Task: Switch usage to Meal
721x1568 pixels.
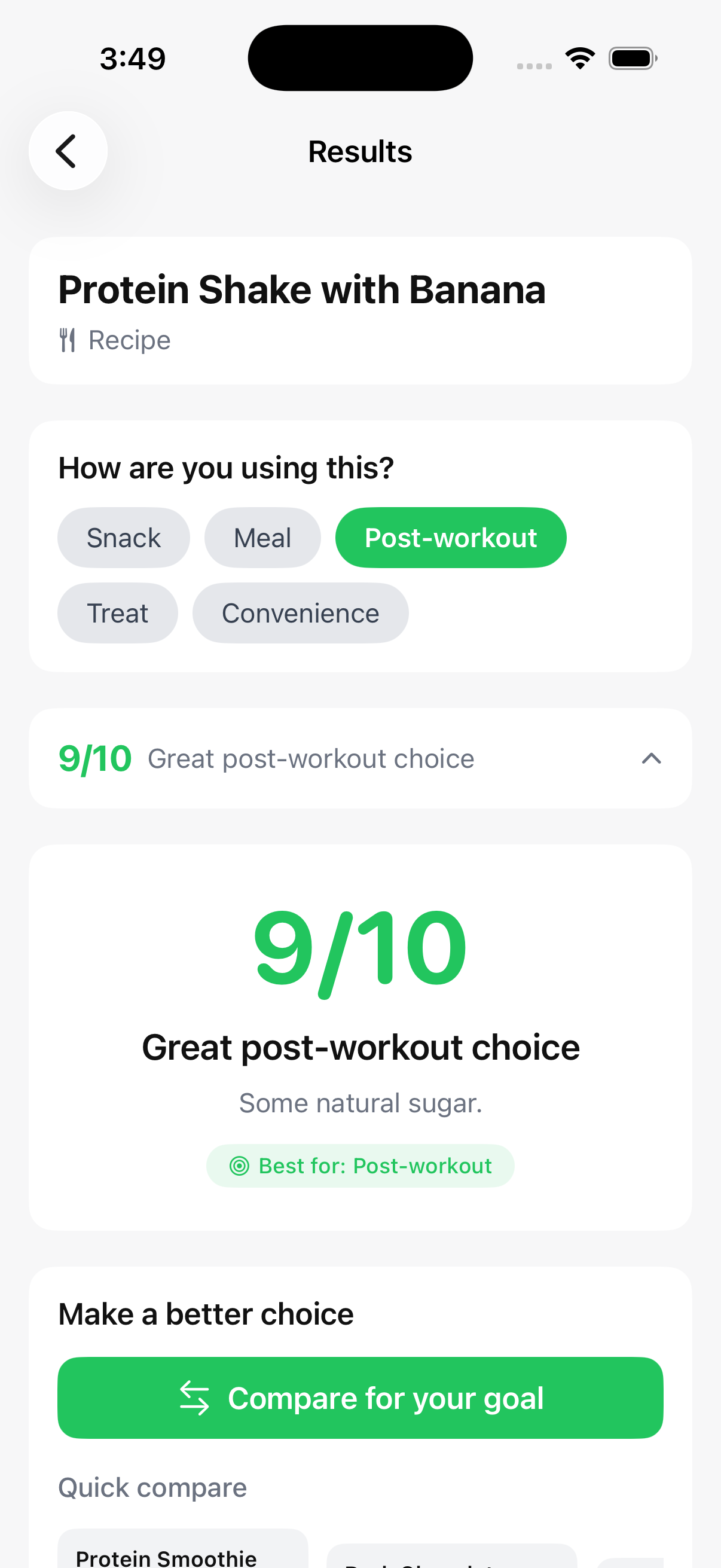Action: coord(262,537)
